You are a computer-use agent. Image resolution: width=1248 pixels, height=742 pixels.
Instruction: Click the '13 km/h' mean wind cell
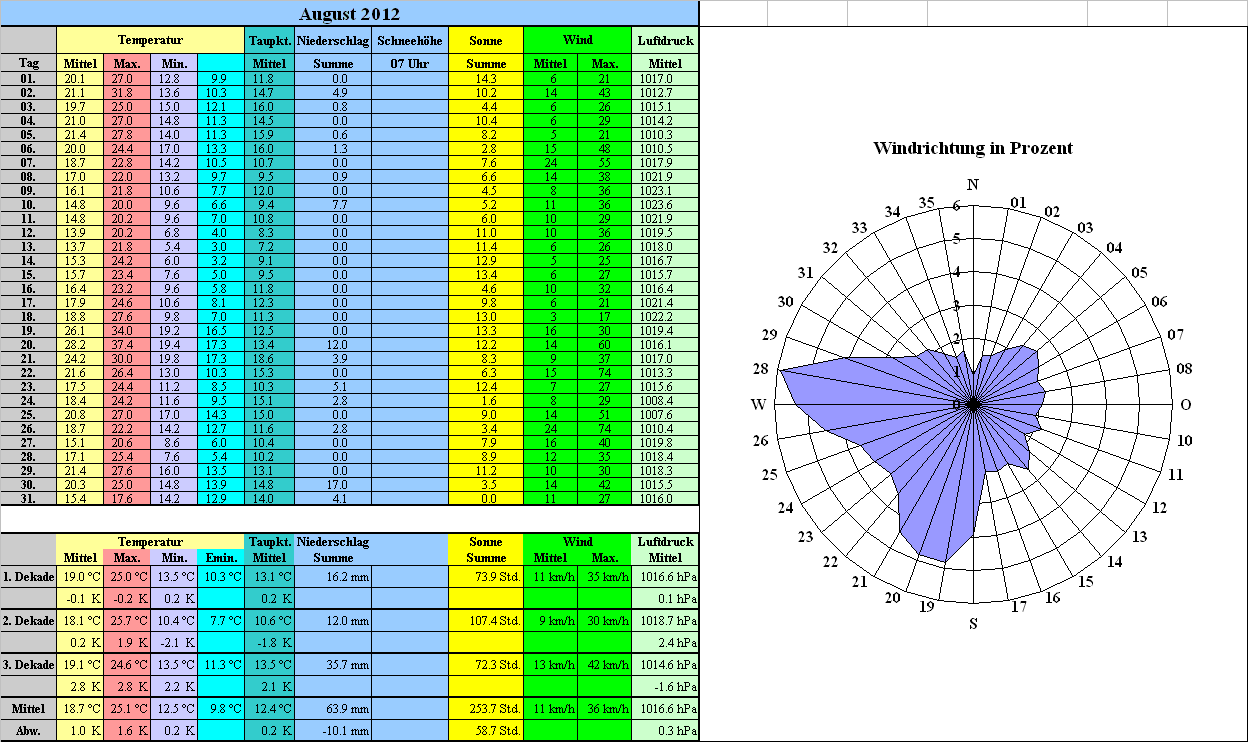click(551, 664)
